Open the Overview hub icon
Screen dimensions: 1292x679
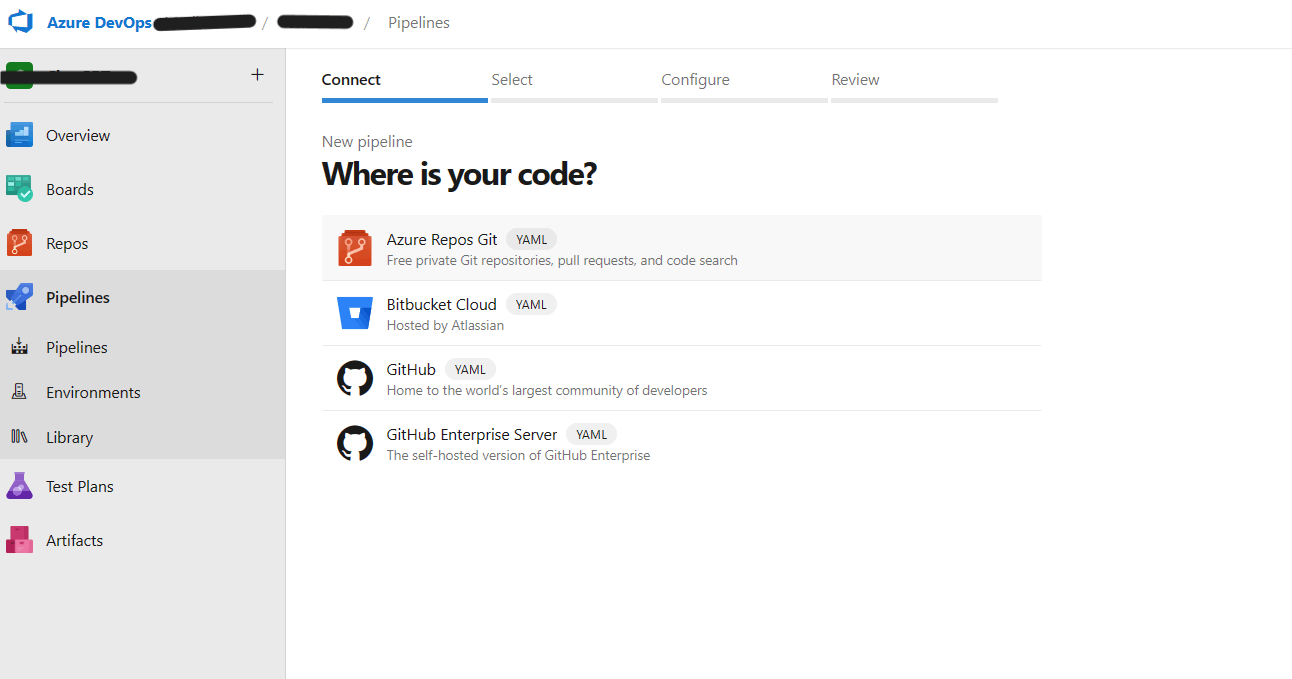tap(20, 135)
